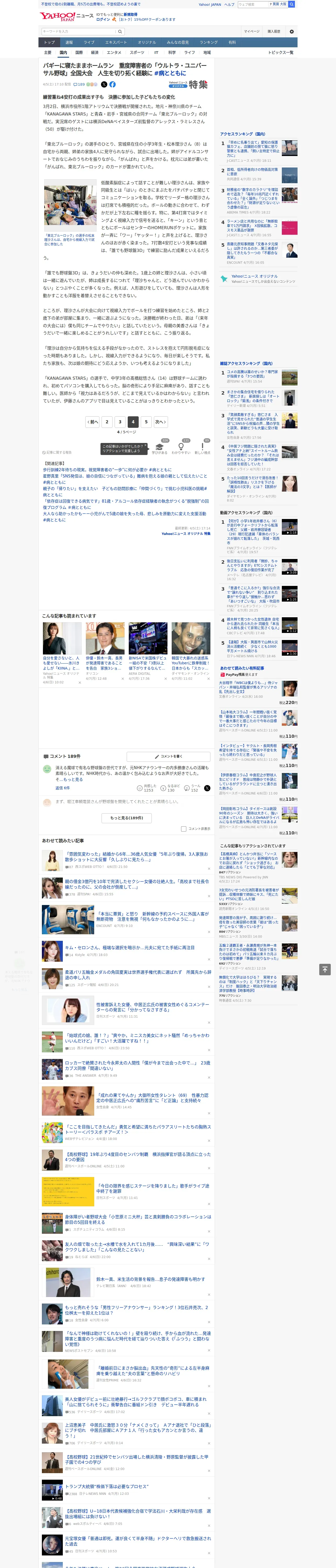Image resolution: width=336 pixels, height=1568 pixels.
Task: Click the Yahoo!ニュース オリジナル 特集 badge
Action: (x=188, y=85)
